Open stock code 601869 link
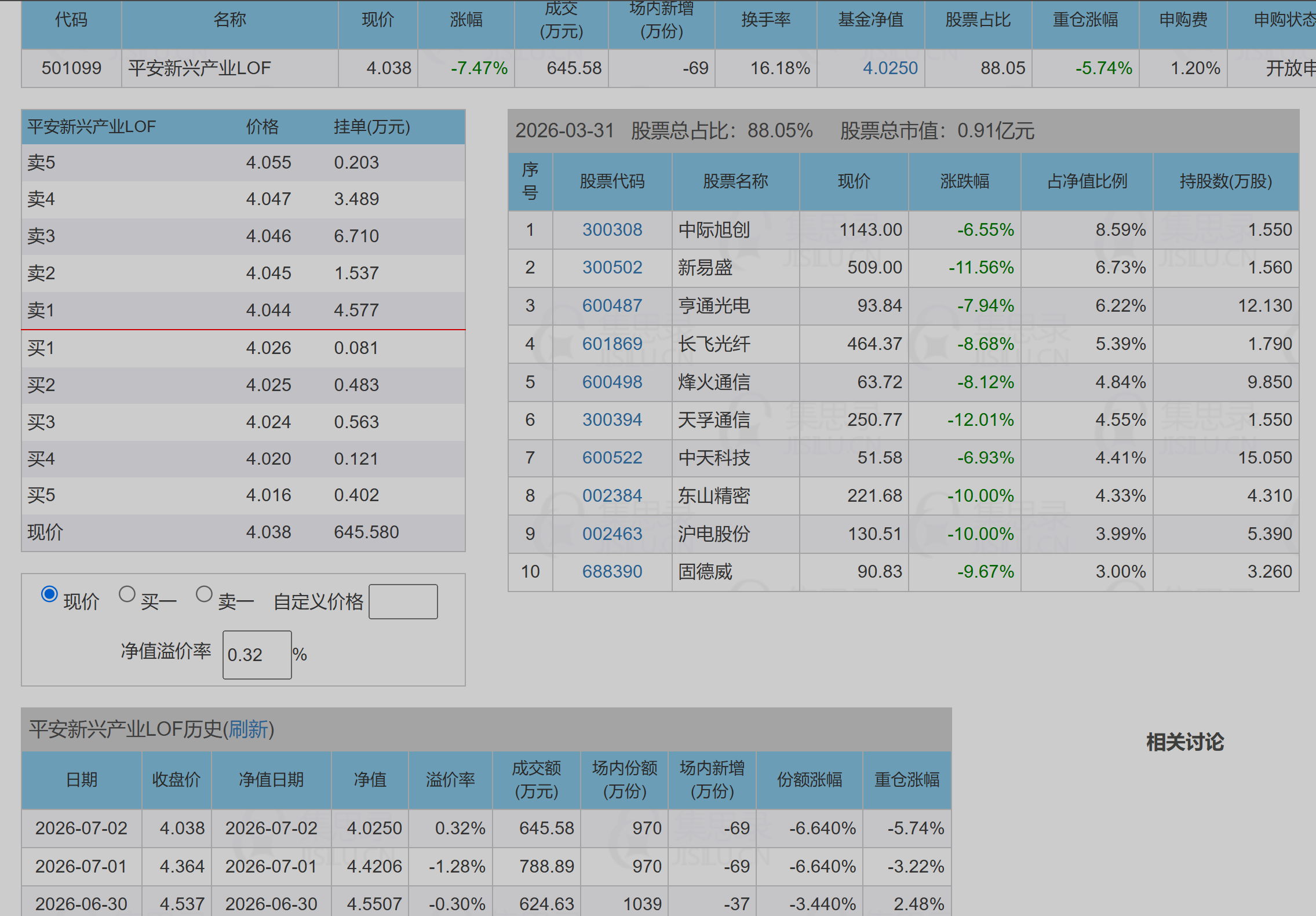The height and width of the screenshot is (916, 1316). (612, 344)
